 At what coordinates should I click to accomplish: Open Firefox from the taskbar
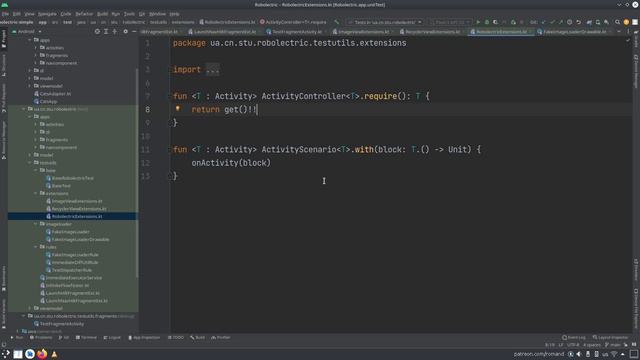[x=42, y=354]
